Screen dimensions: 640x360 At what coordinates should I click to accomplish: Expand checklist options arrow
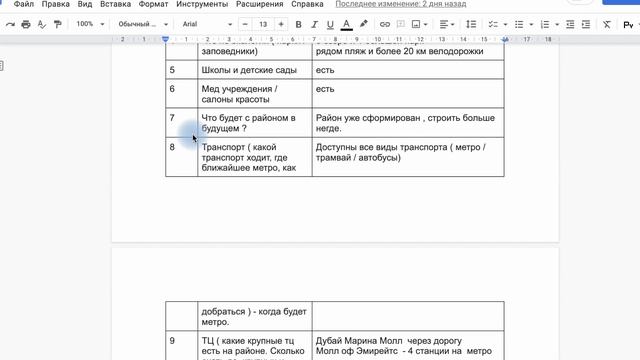pyautogui.click(x=505, y=24)
